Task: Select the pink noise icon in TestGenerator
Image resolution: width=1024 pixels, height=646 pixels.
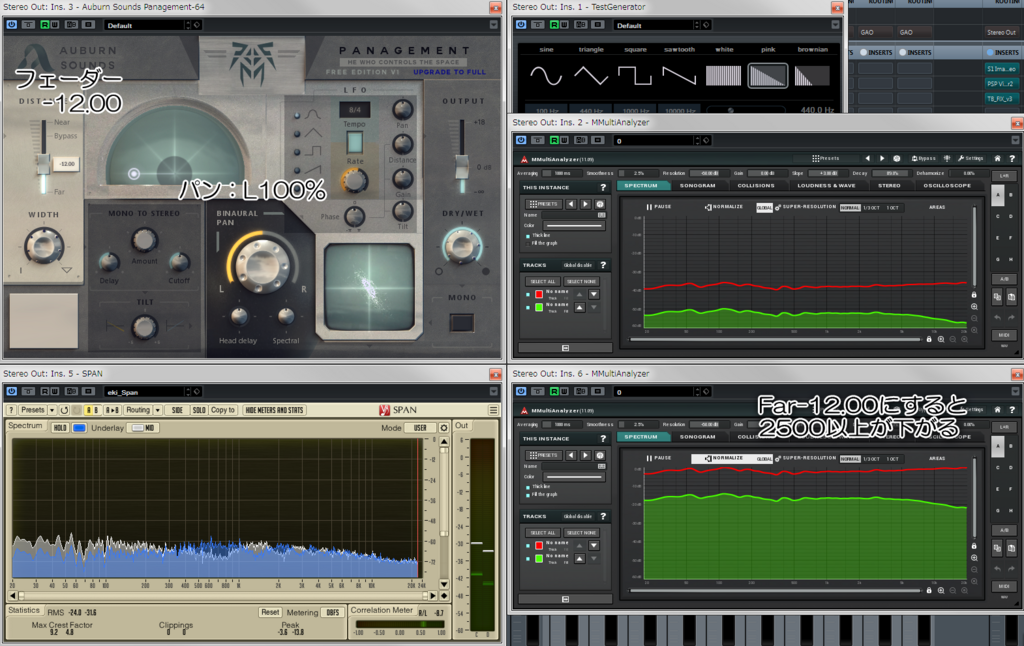Action: 767,76
